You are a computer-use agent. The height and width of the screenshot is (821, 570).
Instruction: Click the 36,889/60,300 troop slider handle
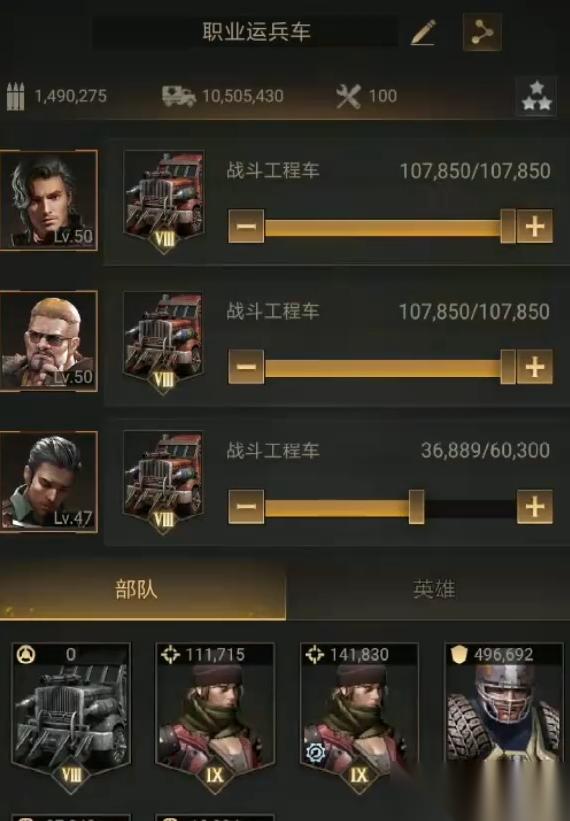pyautogui.click(x=416, y=507)
